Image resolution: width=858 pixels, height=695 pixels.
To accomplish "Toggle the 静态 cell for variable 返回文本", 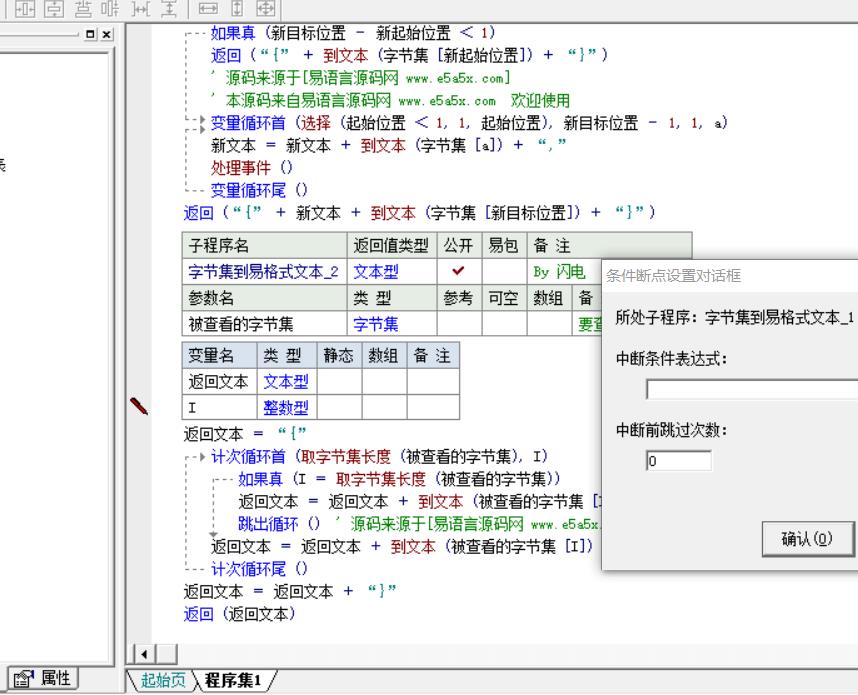I will click(x=339, y=381).
